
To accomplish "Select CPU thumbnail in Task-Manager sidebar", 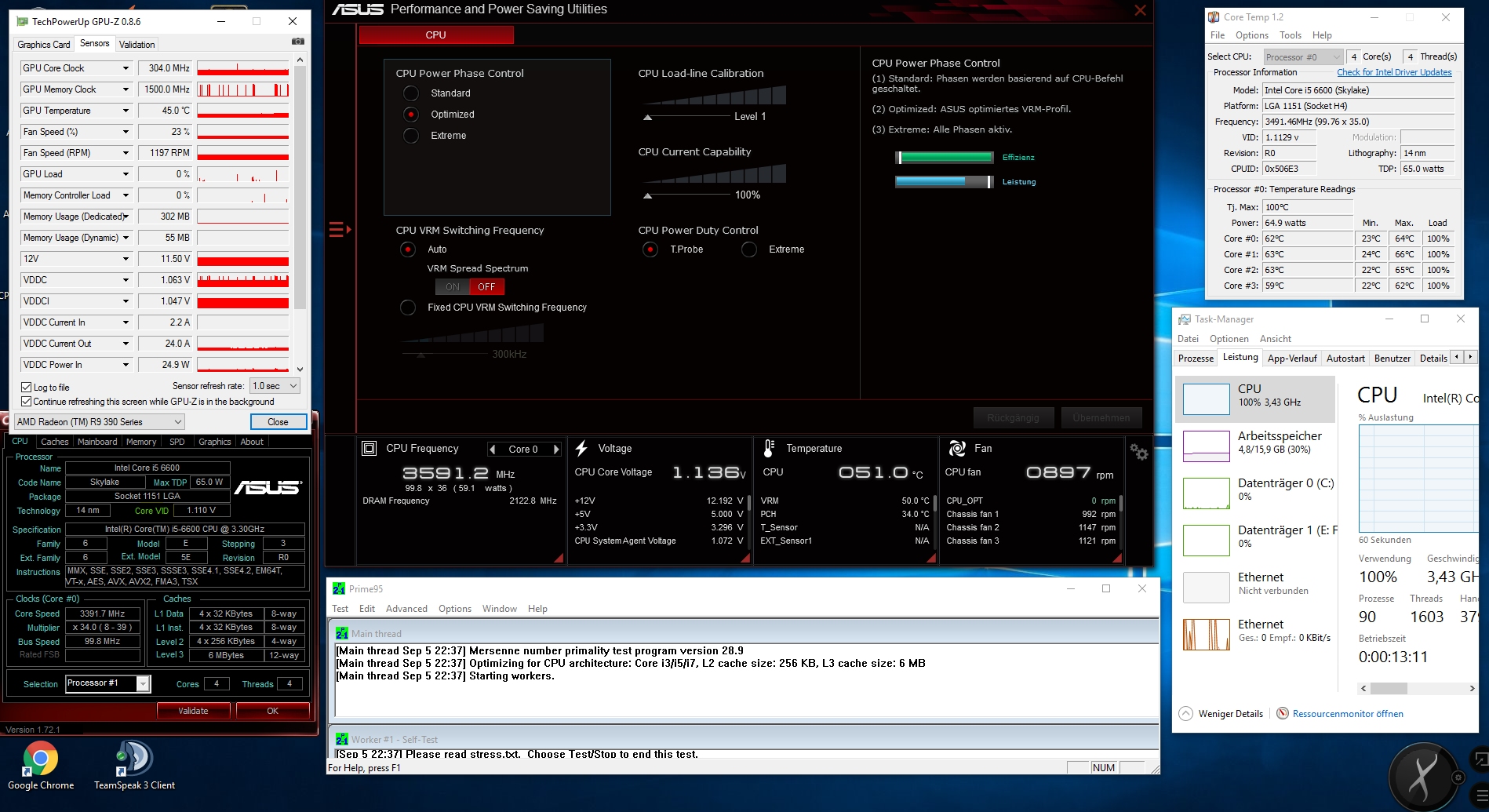I will click(1207, 399).
